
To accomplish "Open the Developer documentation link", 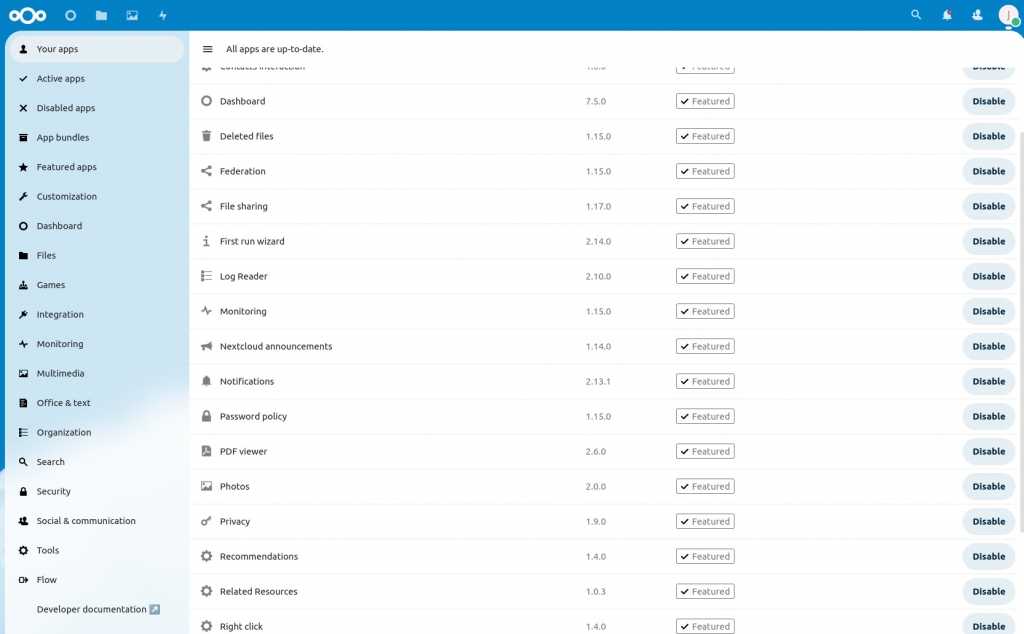I will pyautogui.click(x=92, y=609).
